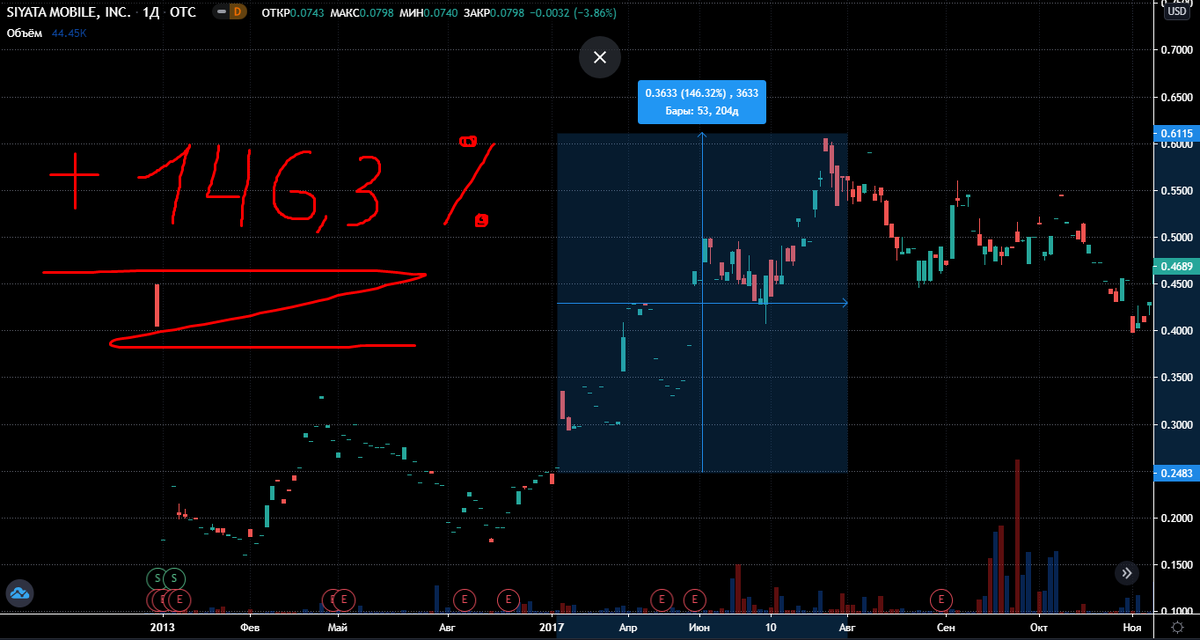This screenshot has width=1200, height=640.
Task: Click earnings E marker above Июн label
Action: [694, 599]
